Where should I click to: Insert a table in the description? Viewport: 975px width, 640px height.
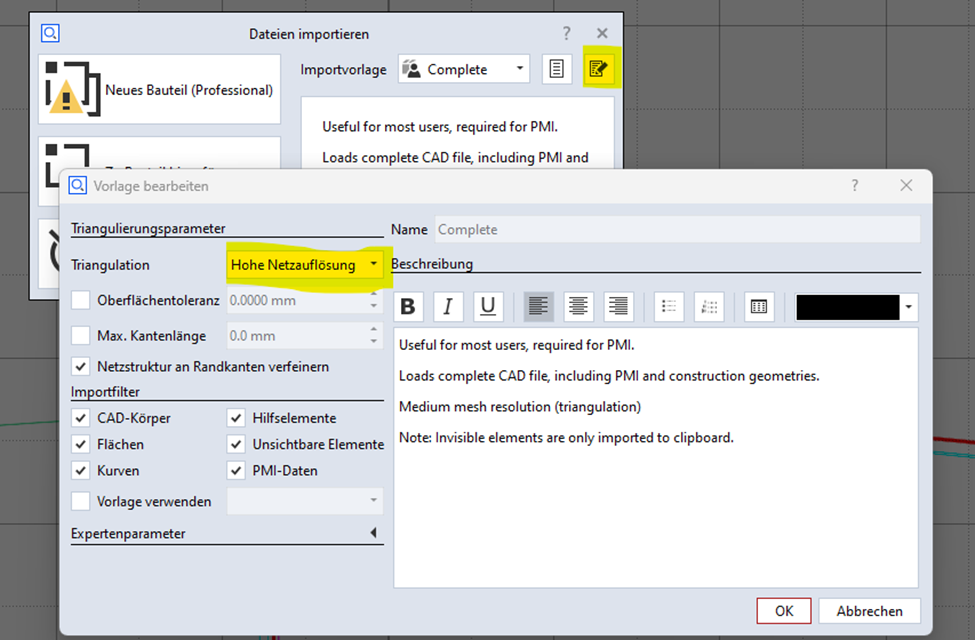point(759,307)
